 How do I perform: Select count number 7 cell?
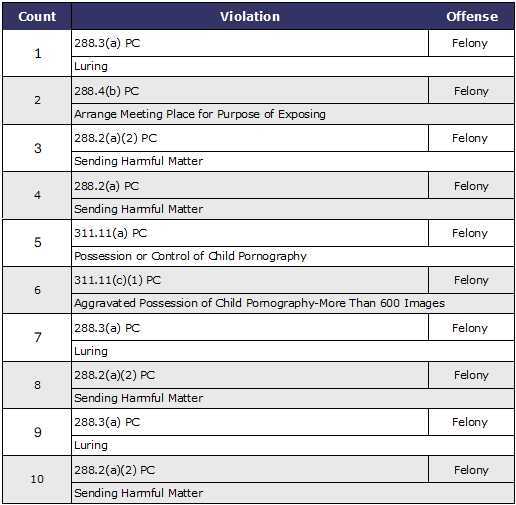click(37, 338)
